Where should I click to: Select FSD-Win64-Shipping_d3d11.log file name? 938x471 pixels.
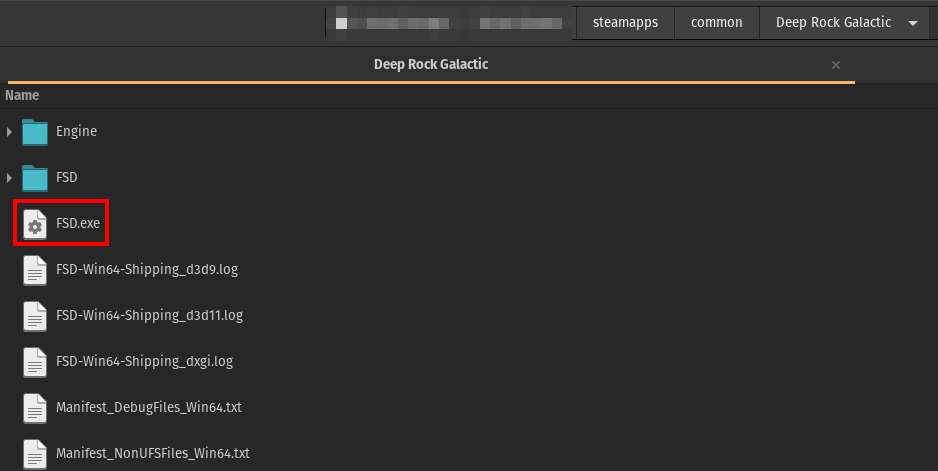pyautogui.click(x=149, y=316)
